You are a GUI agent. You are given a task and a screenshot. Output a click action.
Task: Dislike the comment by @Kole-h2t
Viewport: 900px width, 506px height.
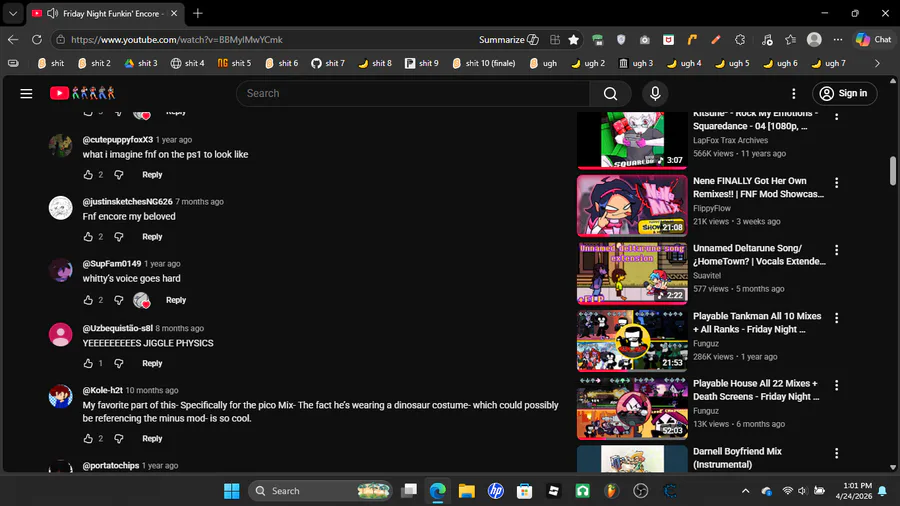(119, 438)
